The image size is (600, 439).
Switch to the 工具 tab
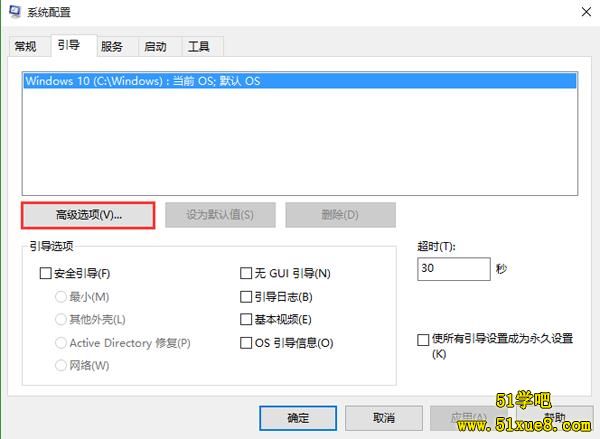pyautogui.click(x=198, y=46)
